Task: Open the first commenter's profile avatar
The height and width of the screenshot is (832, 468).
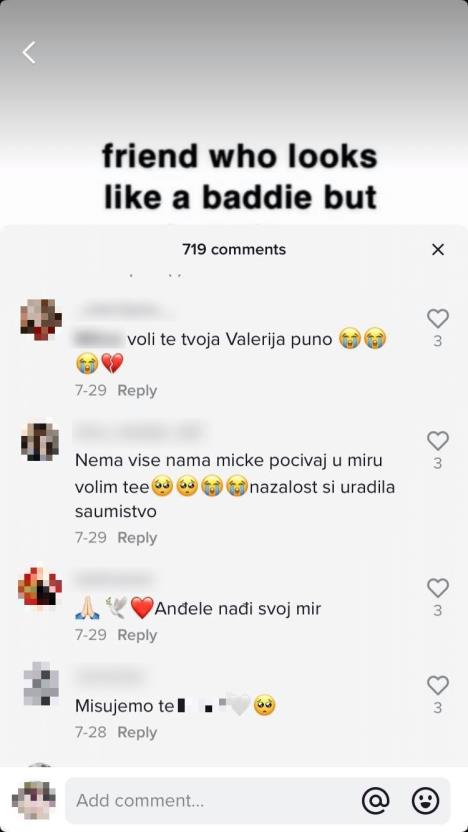Action: (x=41, y=319)
